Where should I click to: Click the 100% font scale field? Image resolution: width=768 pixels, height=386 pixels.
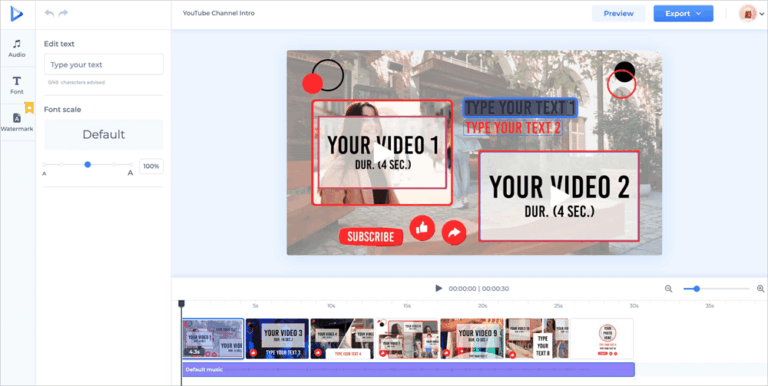151,166
